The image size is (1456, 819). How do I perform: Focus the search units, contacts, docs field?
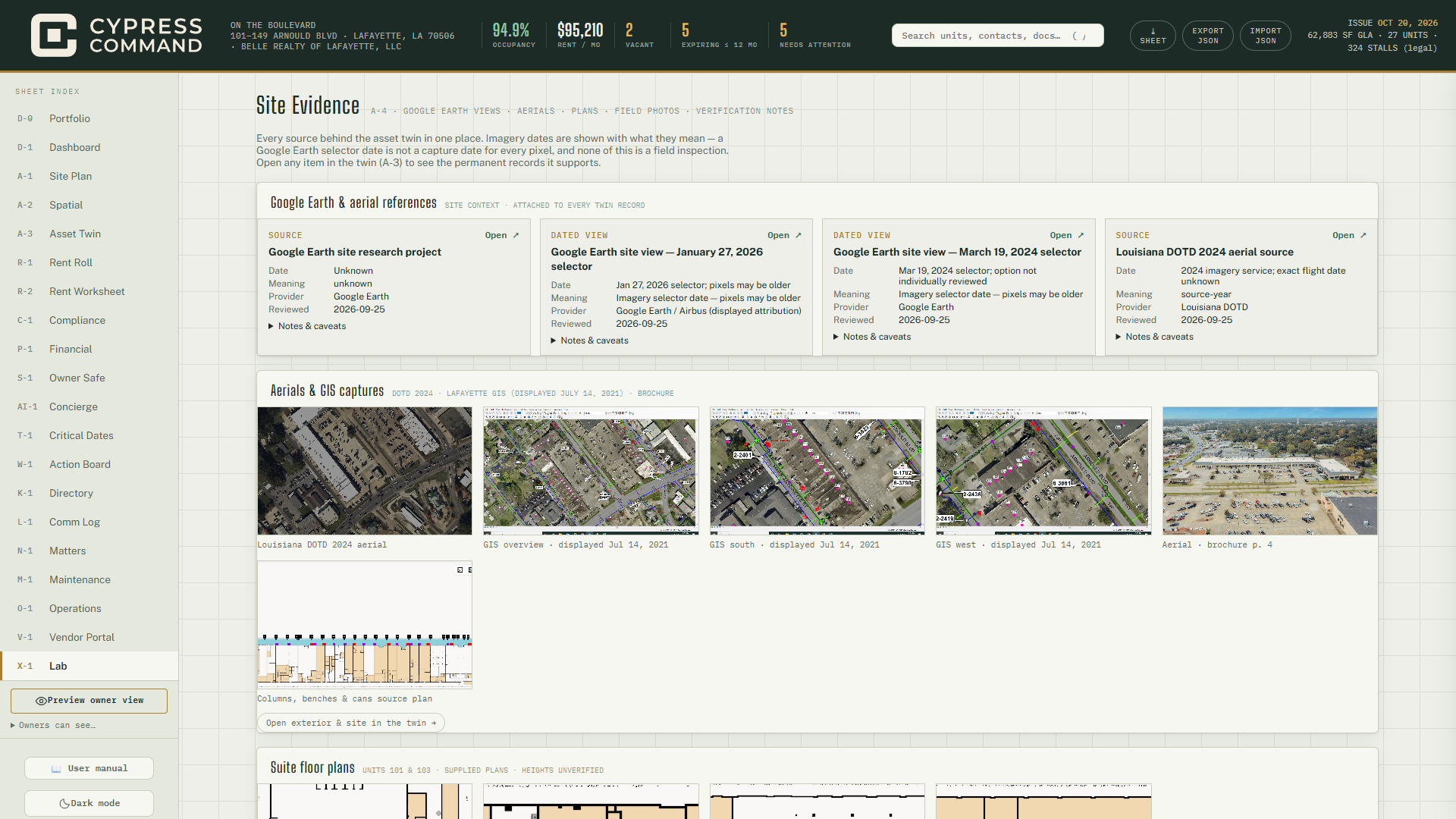(997, 36)
